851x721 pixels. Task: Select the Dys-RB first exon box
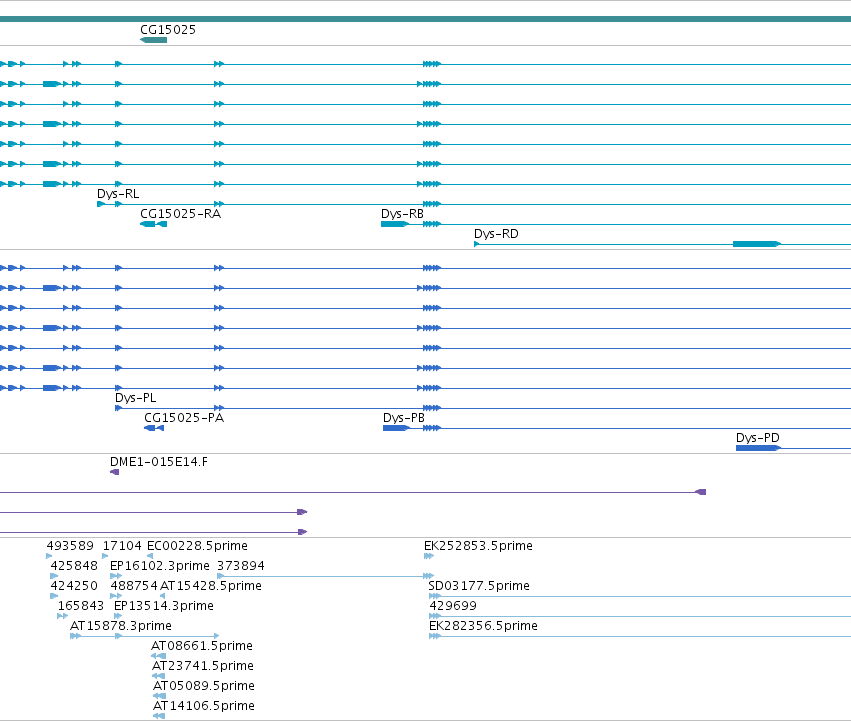[395, 224]
